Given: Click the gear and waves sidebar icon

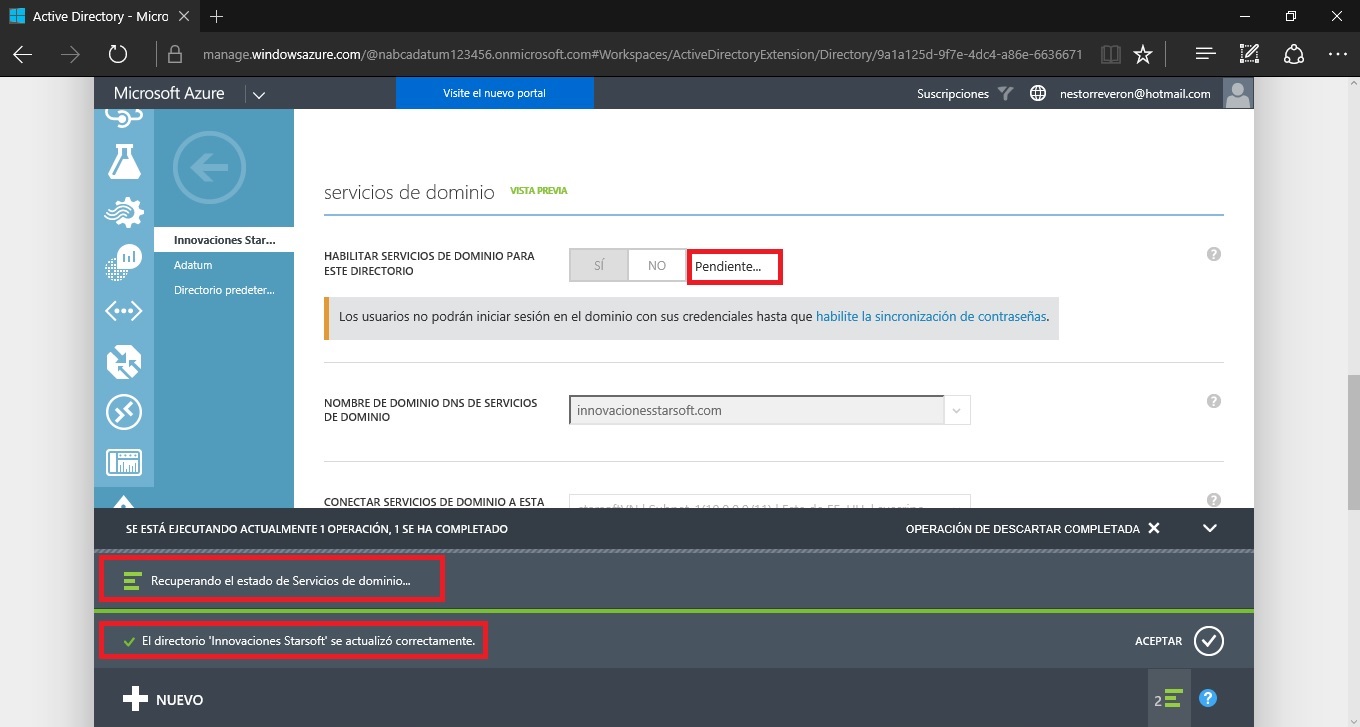Looking at the screenshot, I should [124, 212].
